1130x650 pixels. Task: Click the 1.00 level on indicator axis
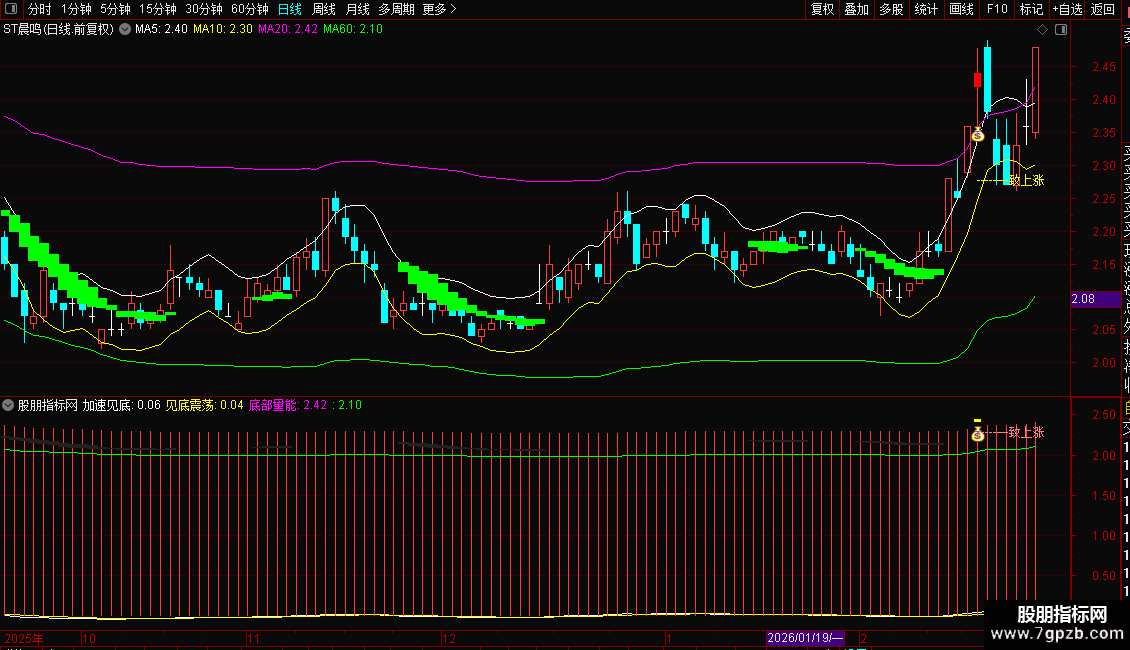pyautogui.click(x=1103, y=536)
